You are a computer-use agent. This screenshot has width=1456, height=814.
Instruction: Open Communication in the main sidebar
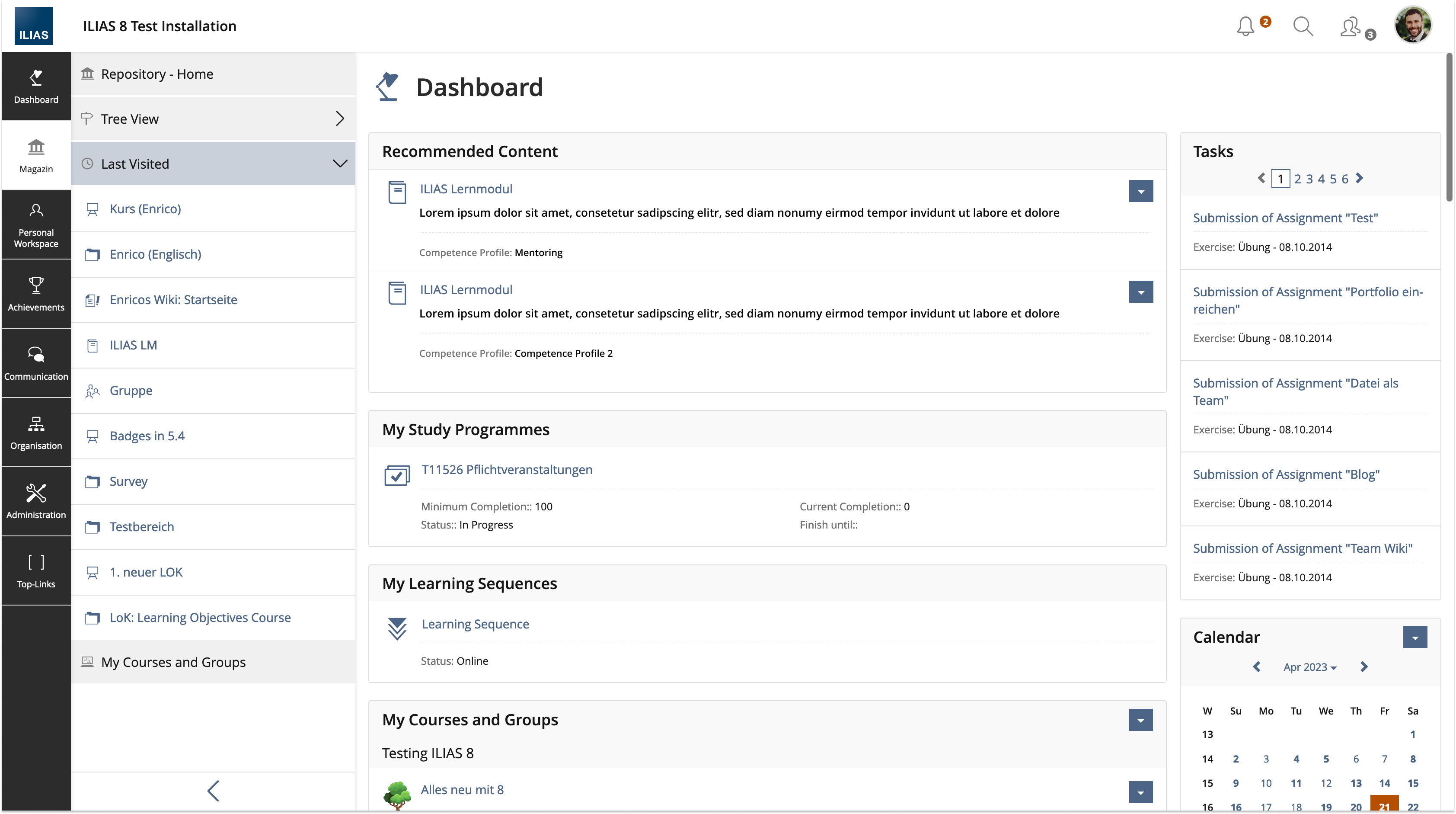[x=35, y=362]
